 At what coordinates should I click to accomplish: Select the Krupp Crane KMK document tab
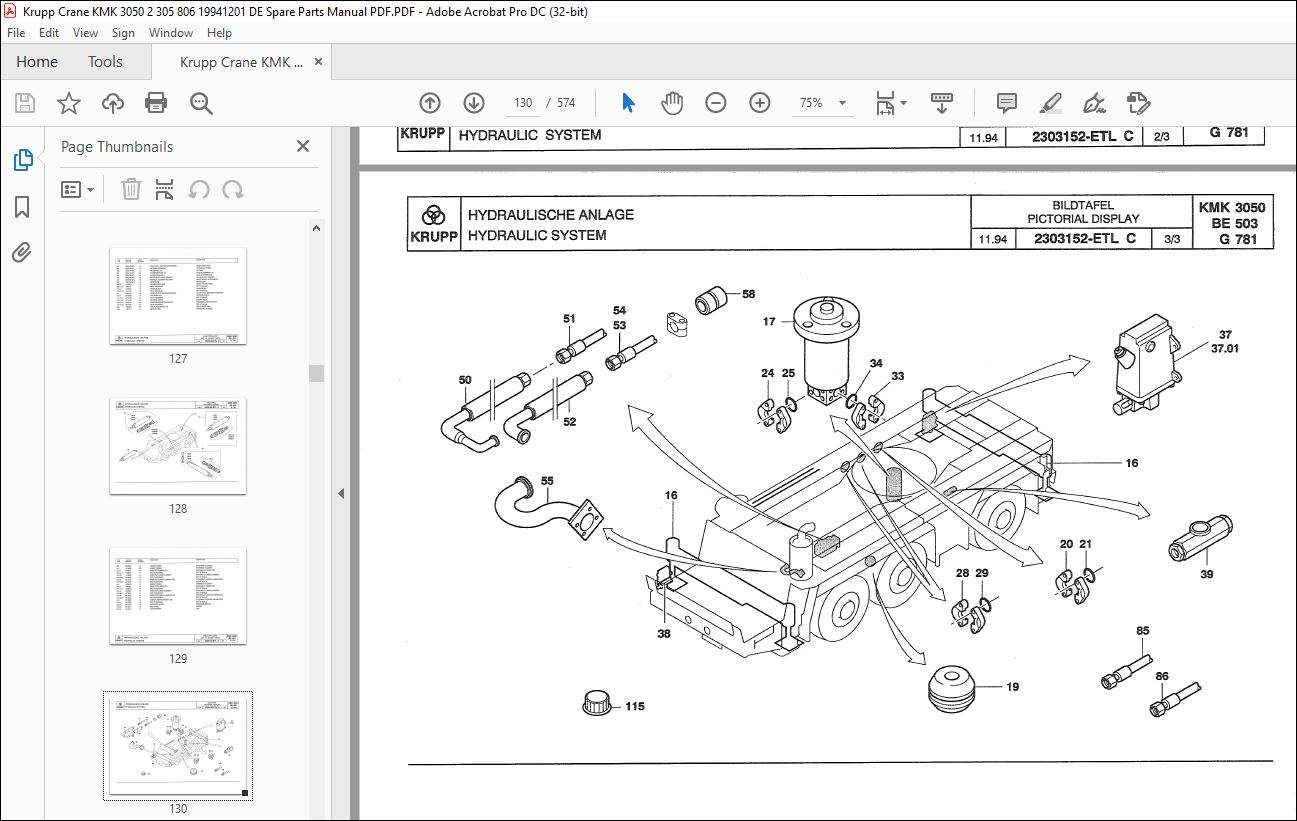241,62
